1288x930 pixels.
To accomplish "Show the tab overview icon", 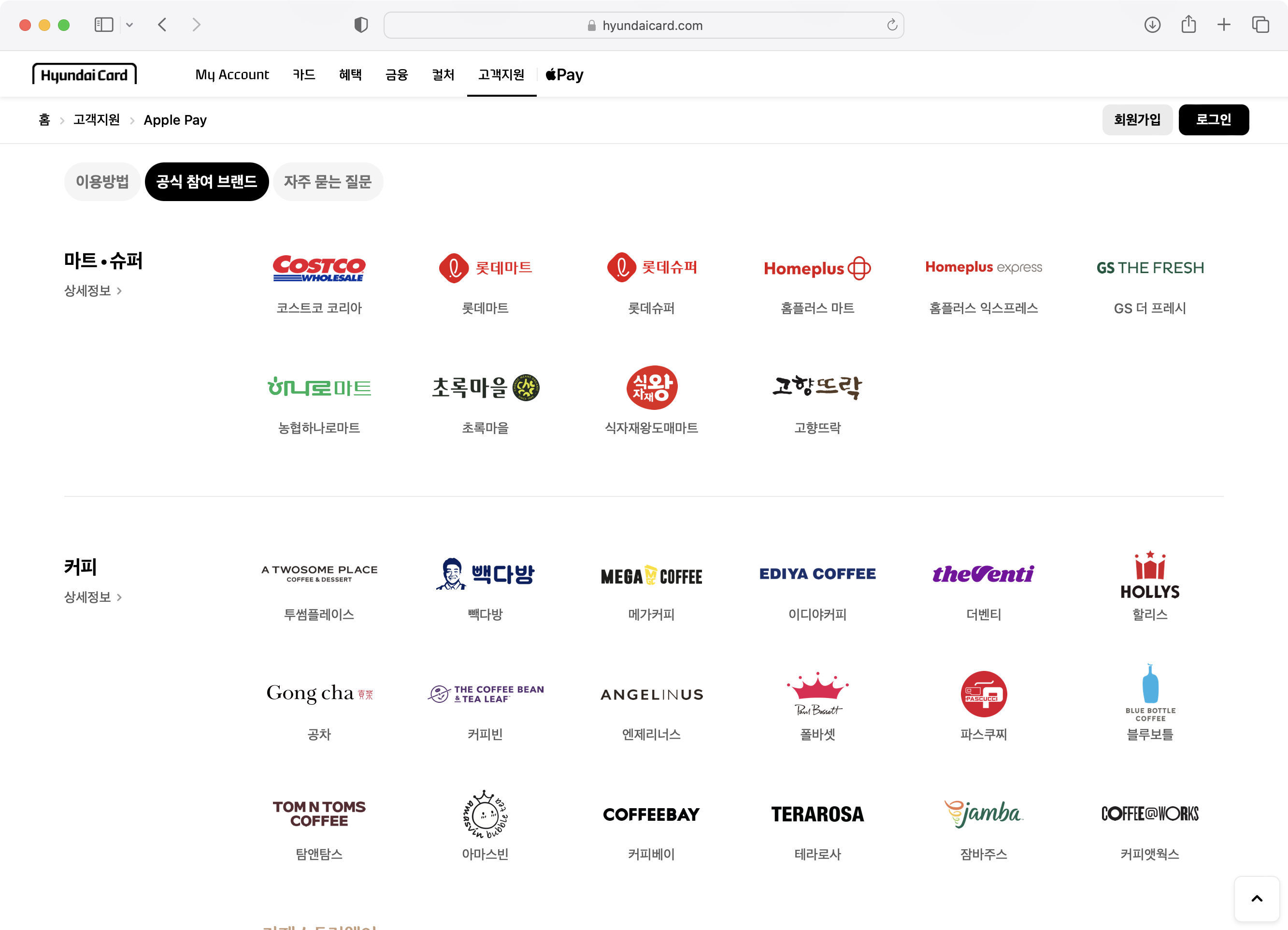I will (1260, 25).
